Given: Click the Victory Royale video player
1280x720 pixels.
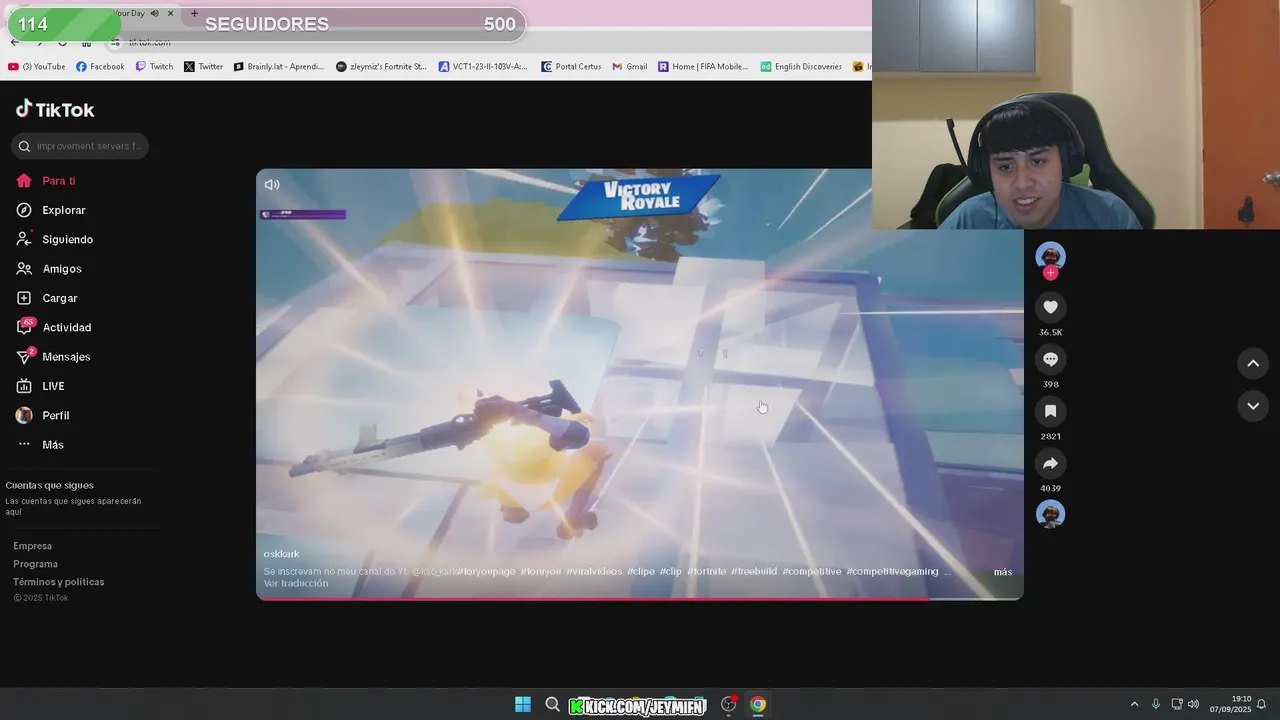Looking at the screenshot, I should pyautogui.click(x=640, y=384).
